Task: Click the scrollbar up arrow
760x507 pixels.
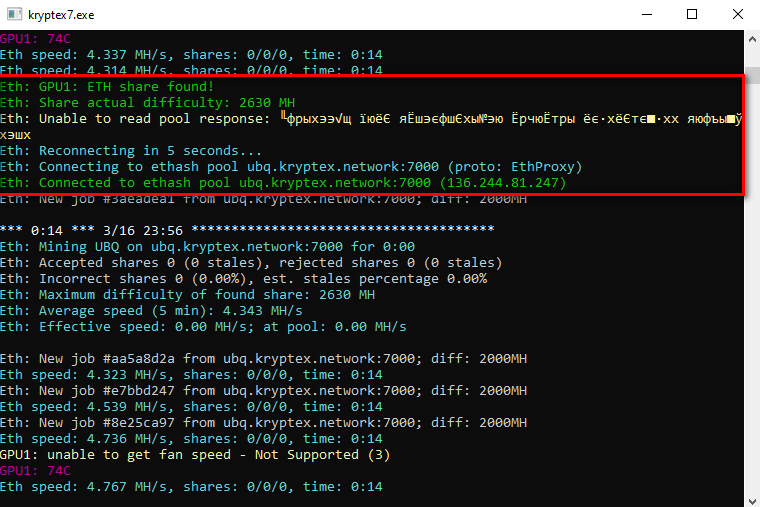Action: (x=752, y=38)
